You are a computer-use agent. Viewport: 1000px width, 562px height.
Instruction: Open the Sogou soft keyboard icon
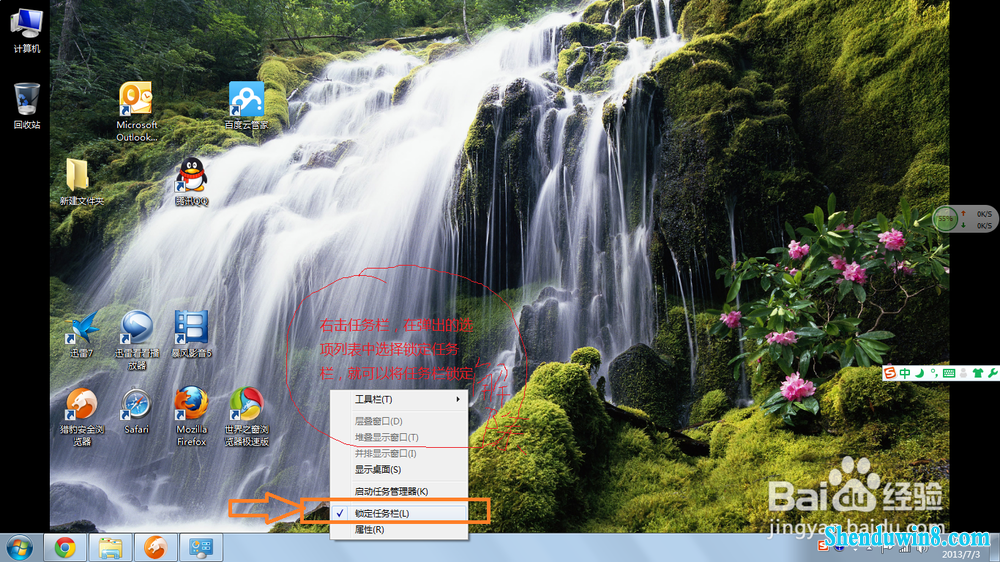click(948, 373)
